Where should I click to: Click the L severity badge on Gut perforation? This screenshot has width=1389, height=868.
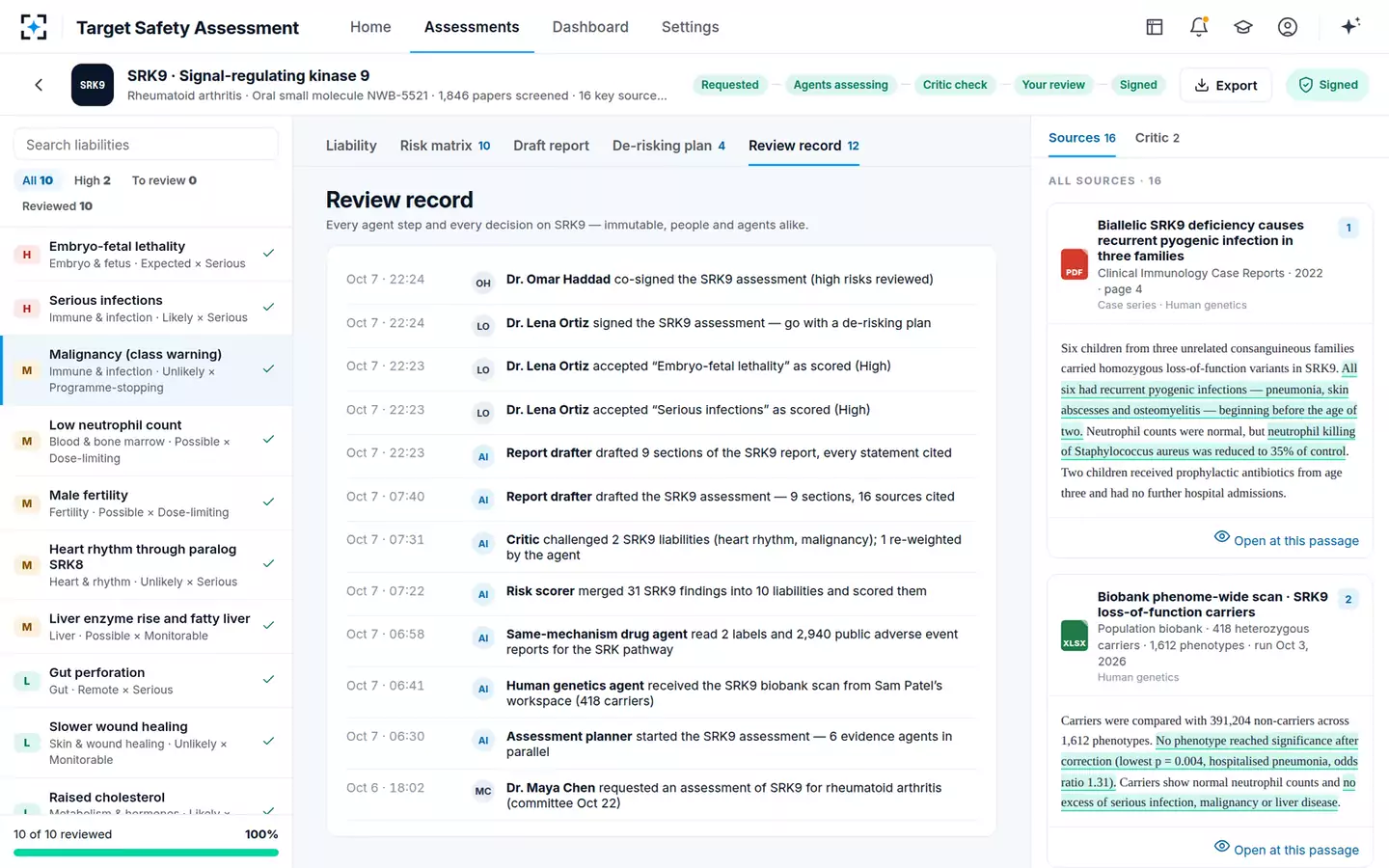coord(27,681)
